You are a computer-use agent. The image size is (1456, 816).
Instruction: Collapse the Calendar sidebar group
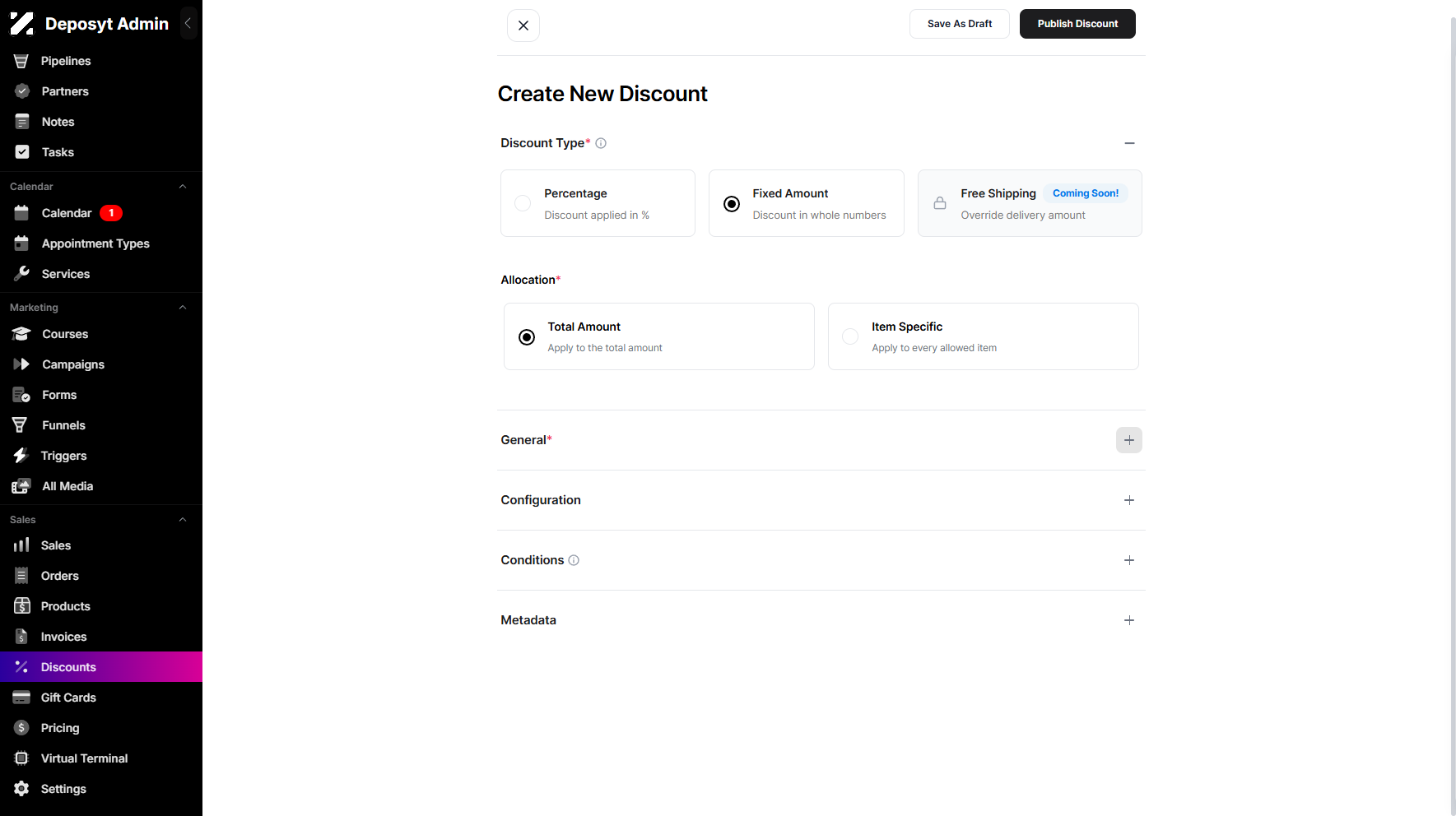pyautogui.click(x=183, y=187)
